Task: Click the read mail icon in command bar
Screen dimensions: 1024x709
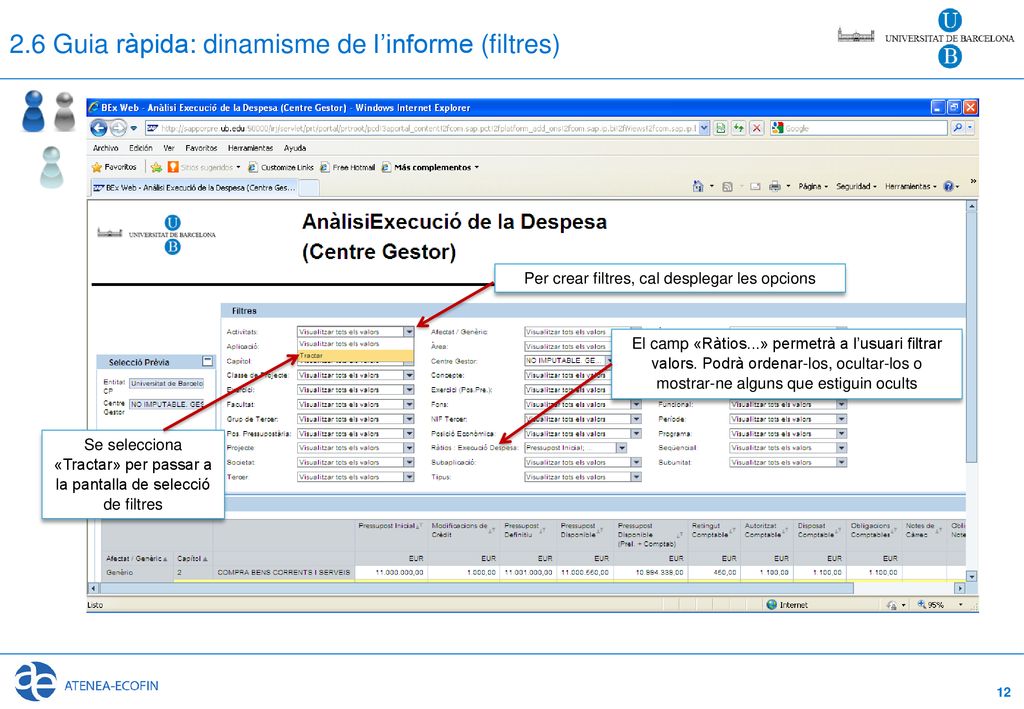Action: [756, 187]
